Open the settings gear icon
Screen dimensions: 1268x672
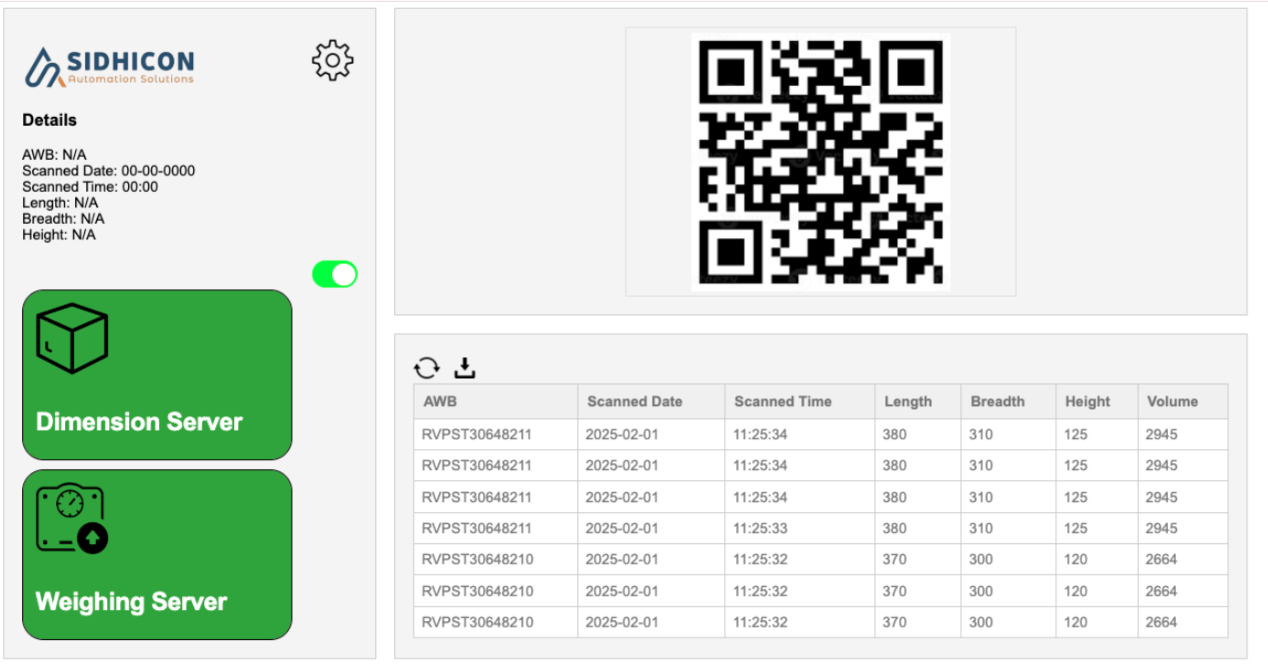coord(333,58)
